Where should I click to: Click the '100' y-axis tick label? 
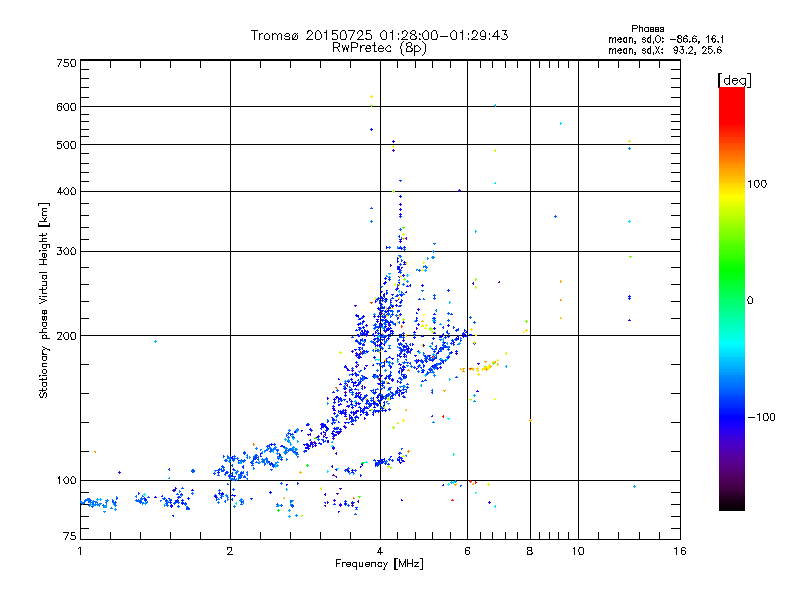67,481
